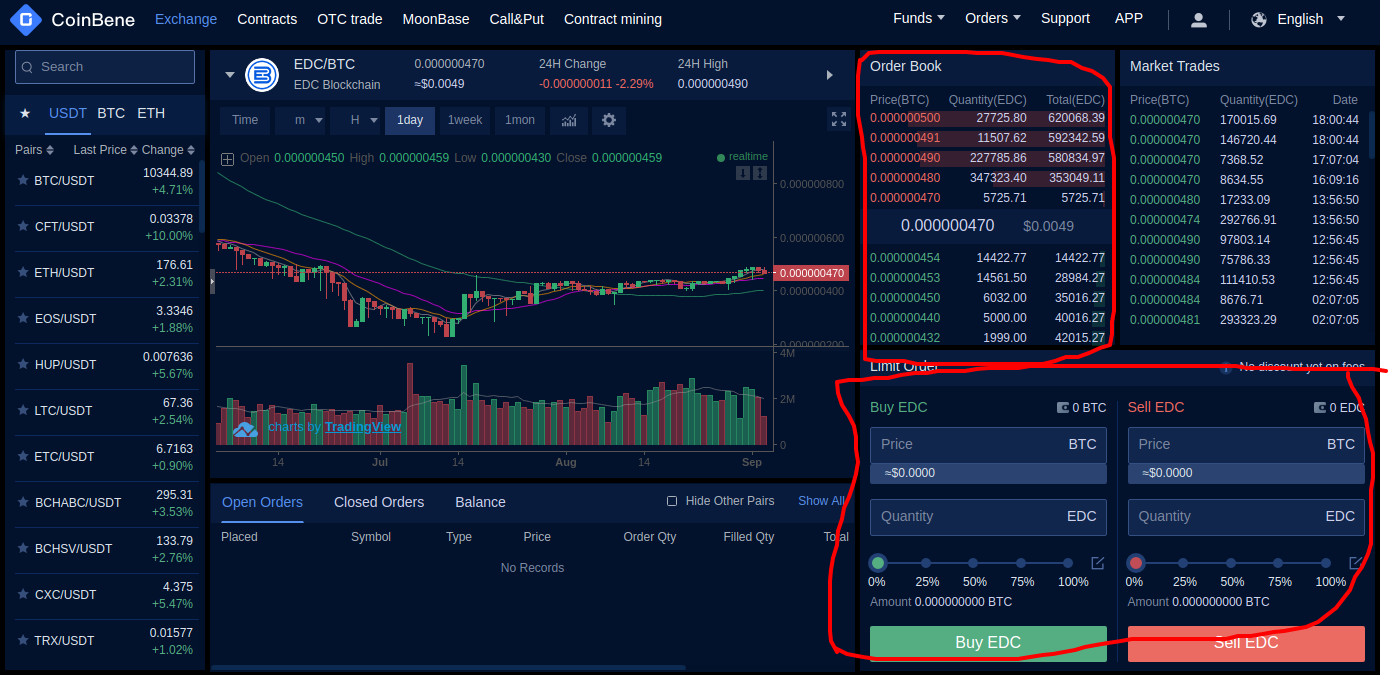Click Show All orders link
Viewport: 1388px width, 675px height.
pyautogui.click(x=821, y=501)
